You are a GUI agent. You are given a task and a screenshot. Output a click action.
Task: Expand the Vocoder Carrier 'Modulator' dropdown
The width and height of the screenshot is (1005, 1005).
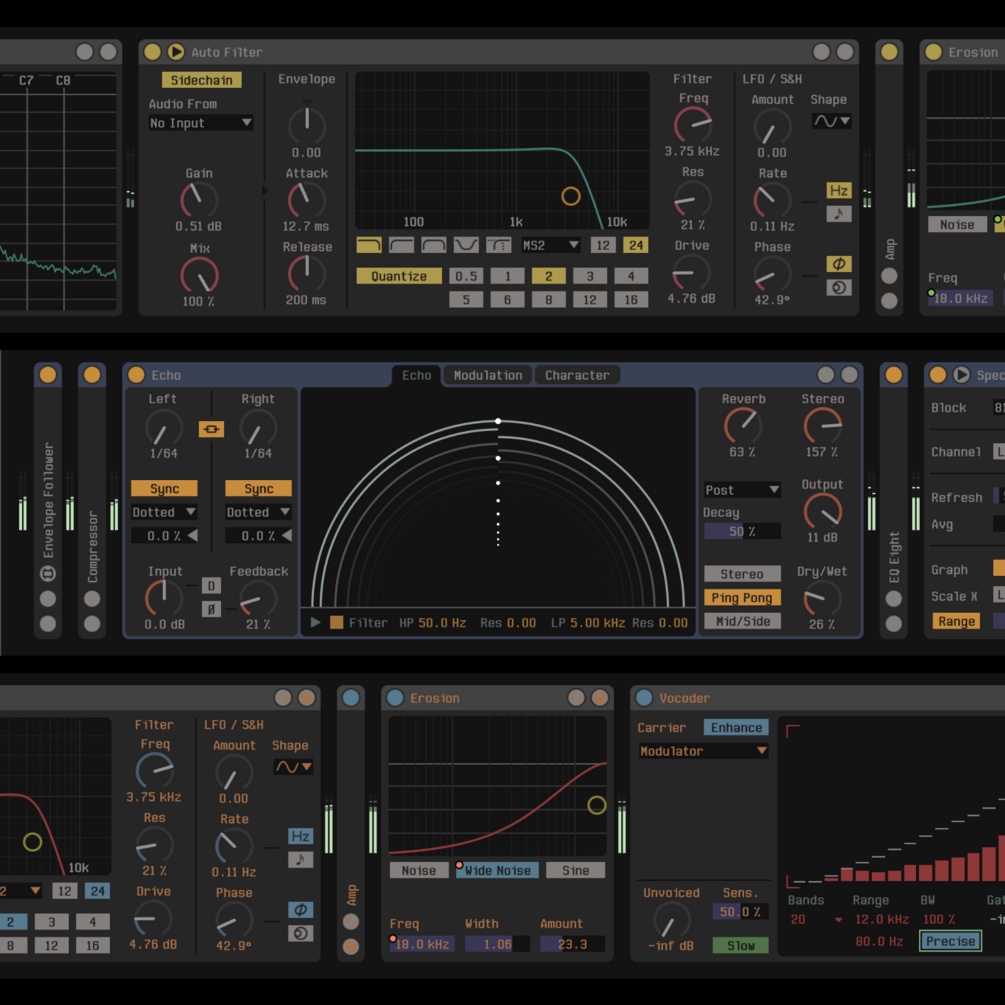pos(703,751)
